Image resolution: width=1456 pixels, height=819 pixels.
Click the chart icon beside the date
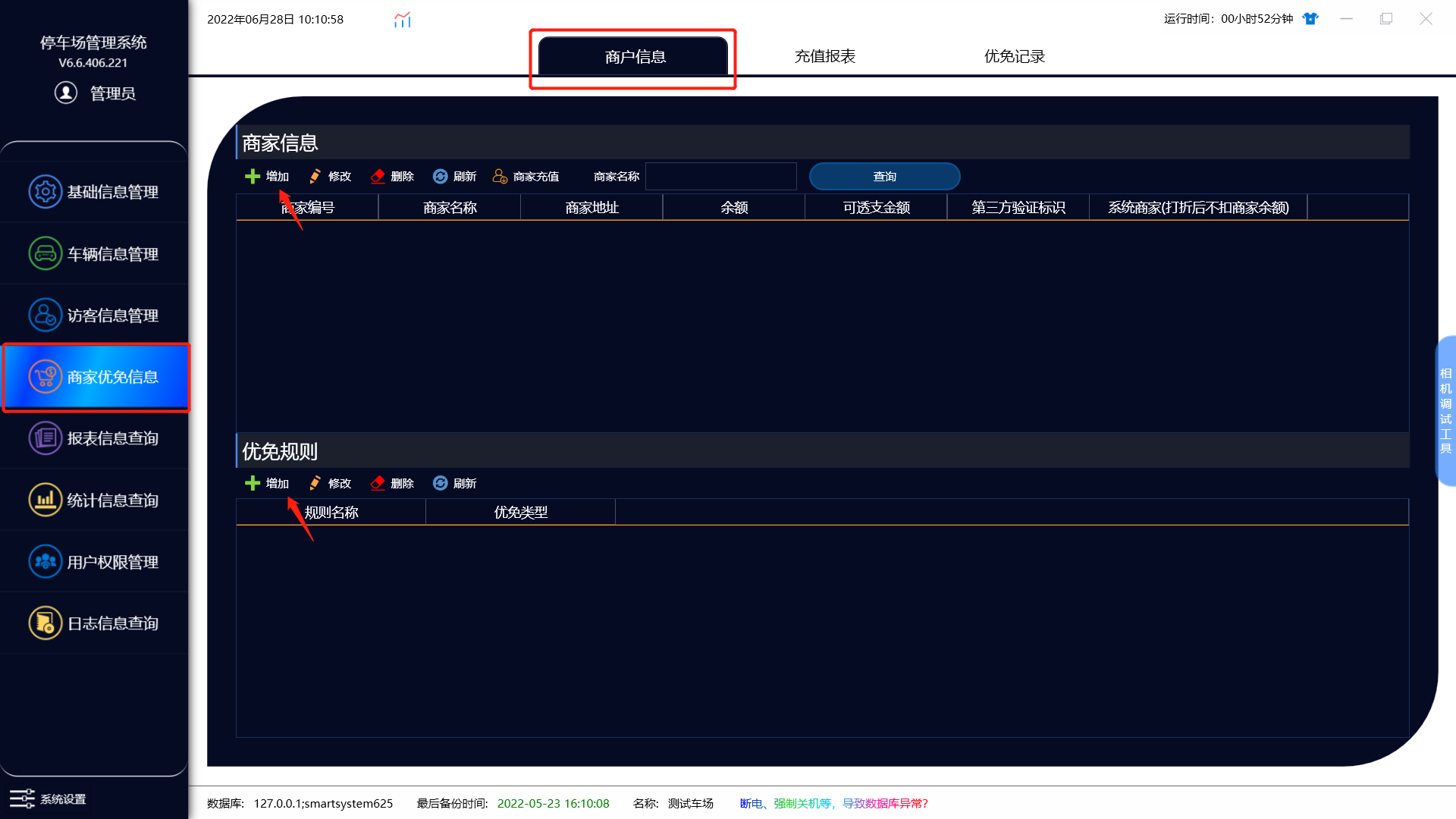pyautogui.click(x=402, y=20)
